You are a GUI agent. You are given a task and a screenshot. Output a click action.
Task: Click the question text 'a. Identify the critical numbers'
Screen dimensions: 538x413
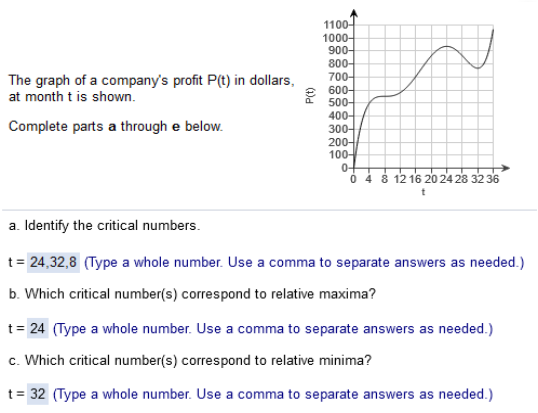105,226
